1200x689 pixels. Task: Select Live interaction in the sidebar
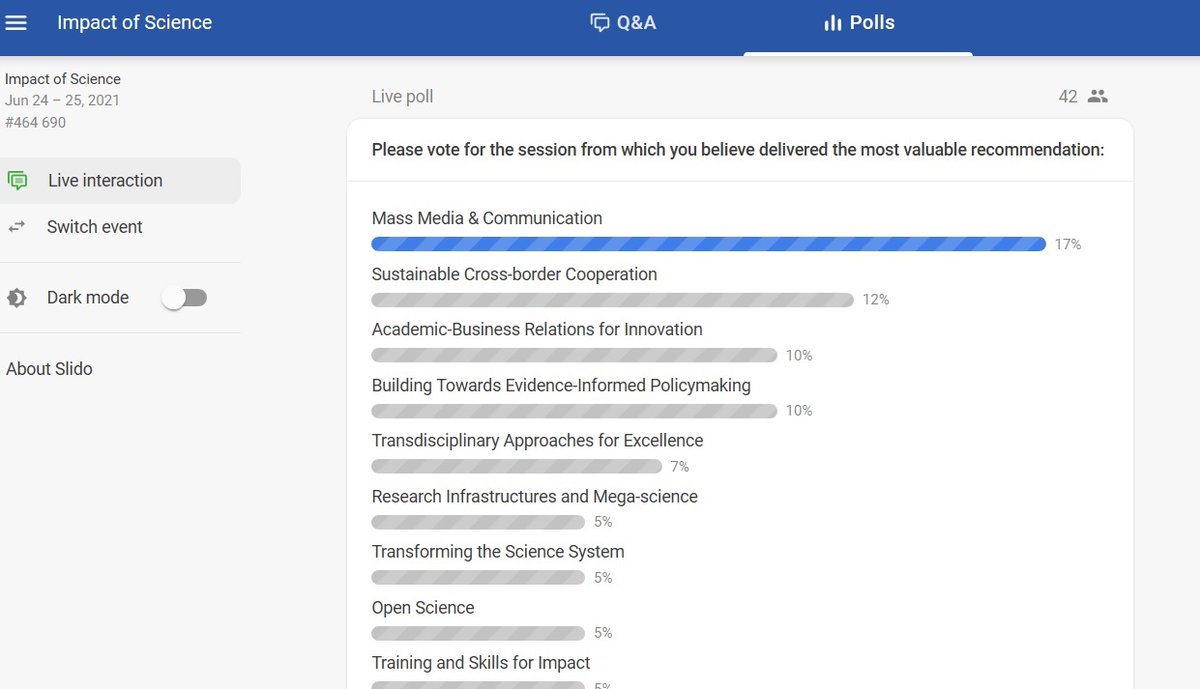click(x=104, y=180)
